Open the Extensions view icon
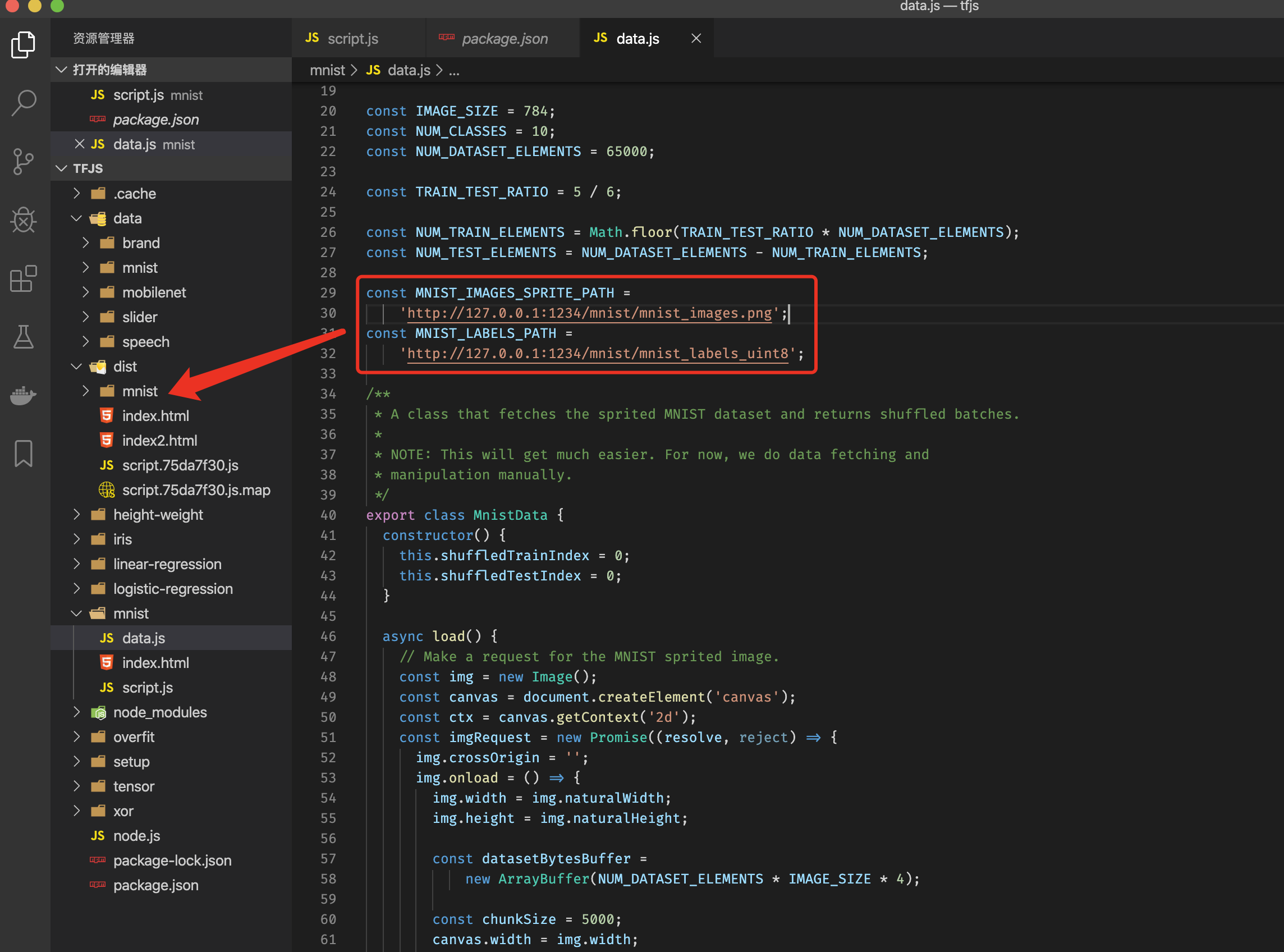This screenshot has width=1284, height=952. (24, 279)
